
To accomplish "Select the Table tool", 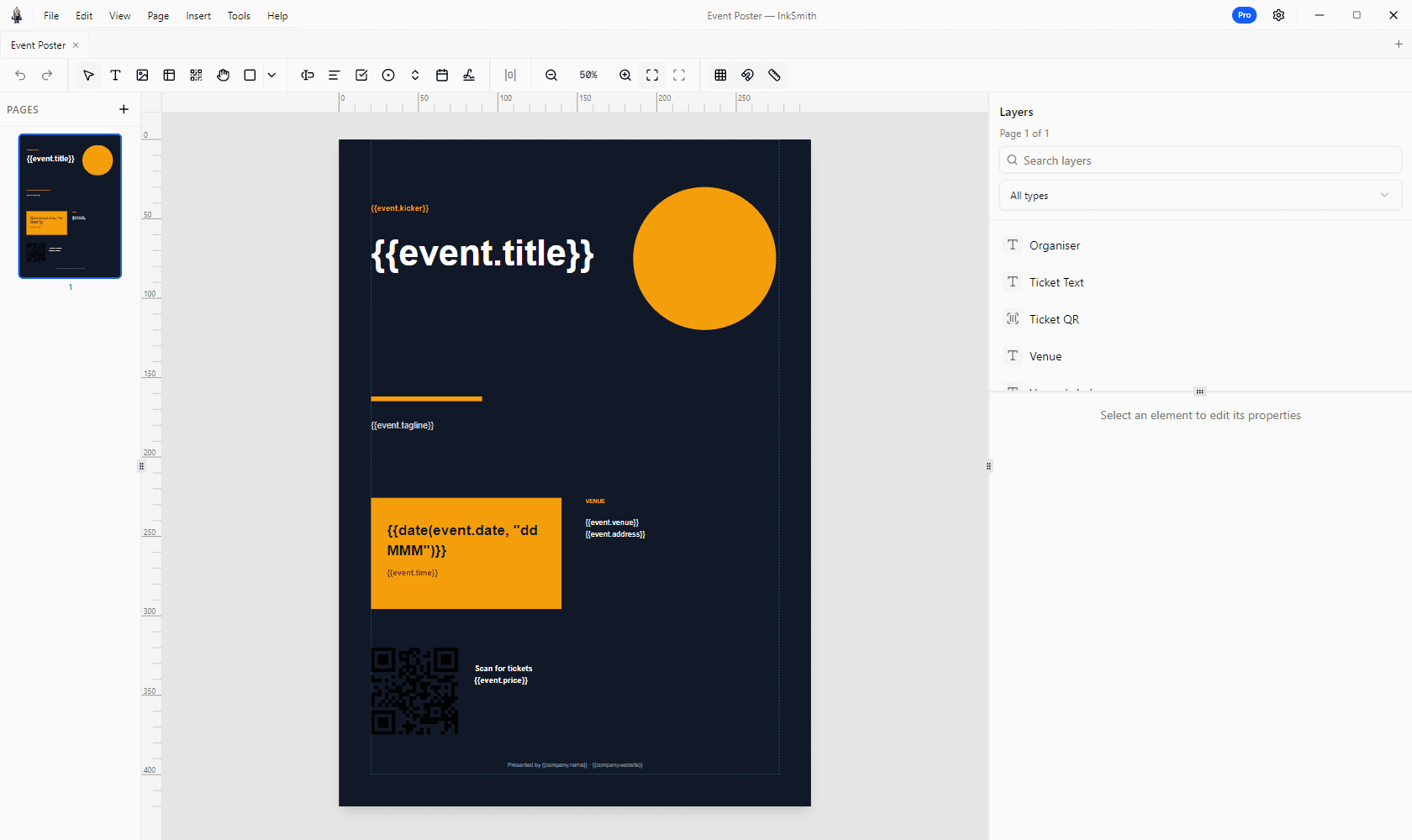I will coord(169,75).
